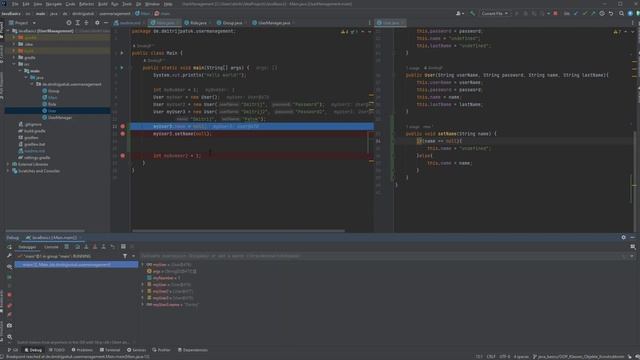The image size is (640, 360).
Task: Open the Code menu
Action: [70, 4]
